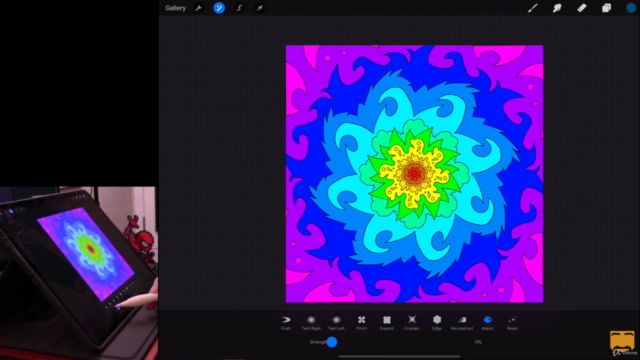The height and width of the screenshot is (360, 640).
Task: Select the Smudge tool
Action: click(x=557, y=8)
